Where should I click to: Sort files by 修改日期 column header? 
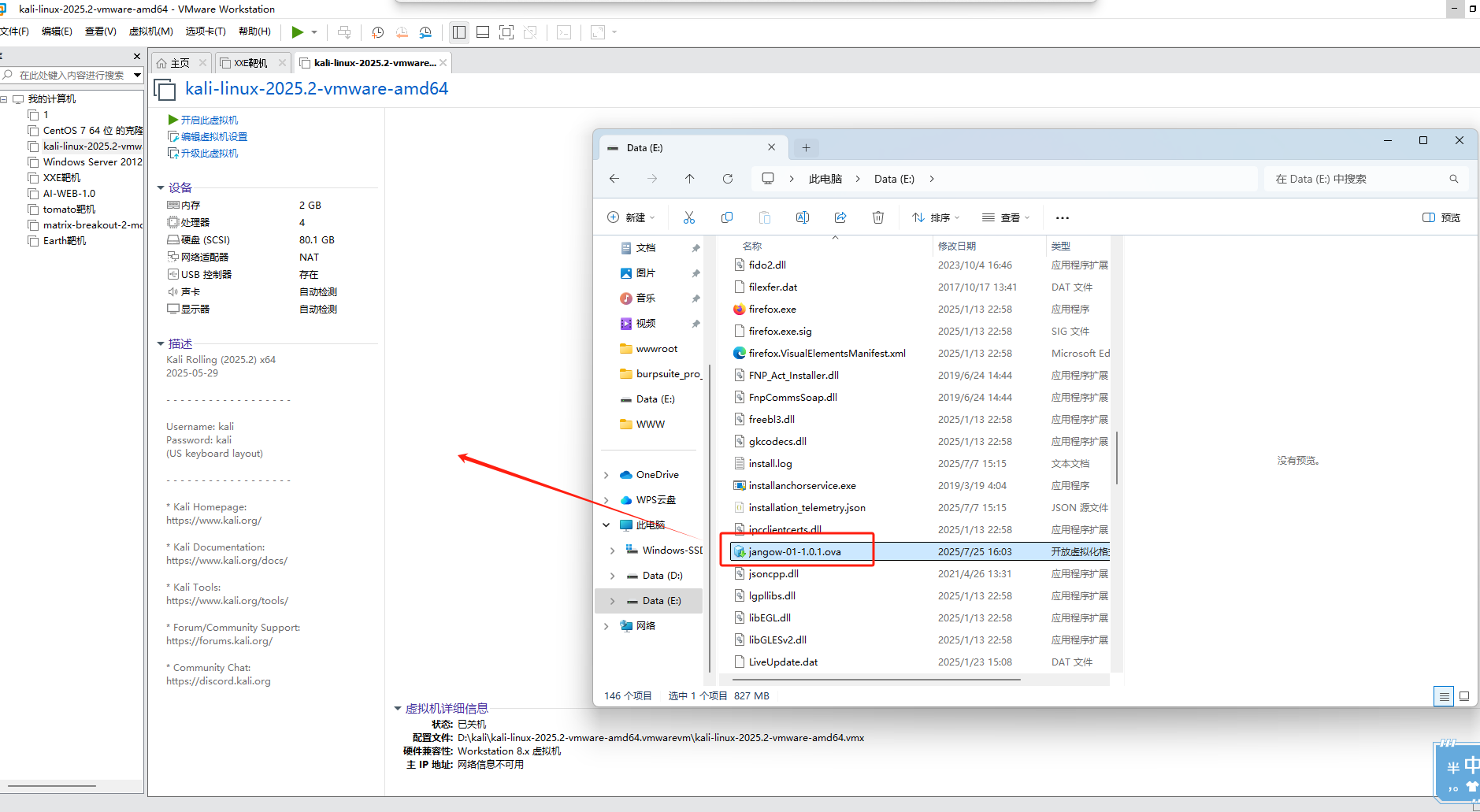coord(957,246)
